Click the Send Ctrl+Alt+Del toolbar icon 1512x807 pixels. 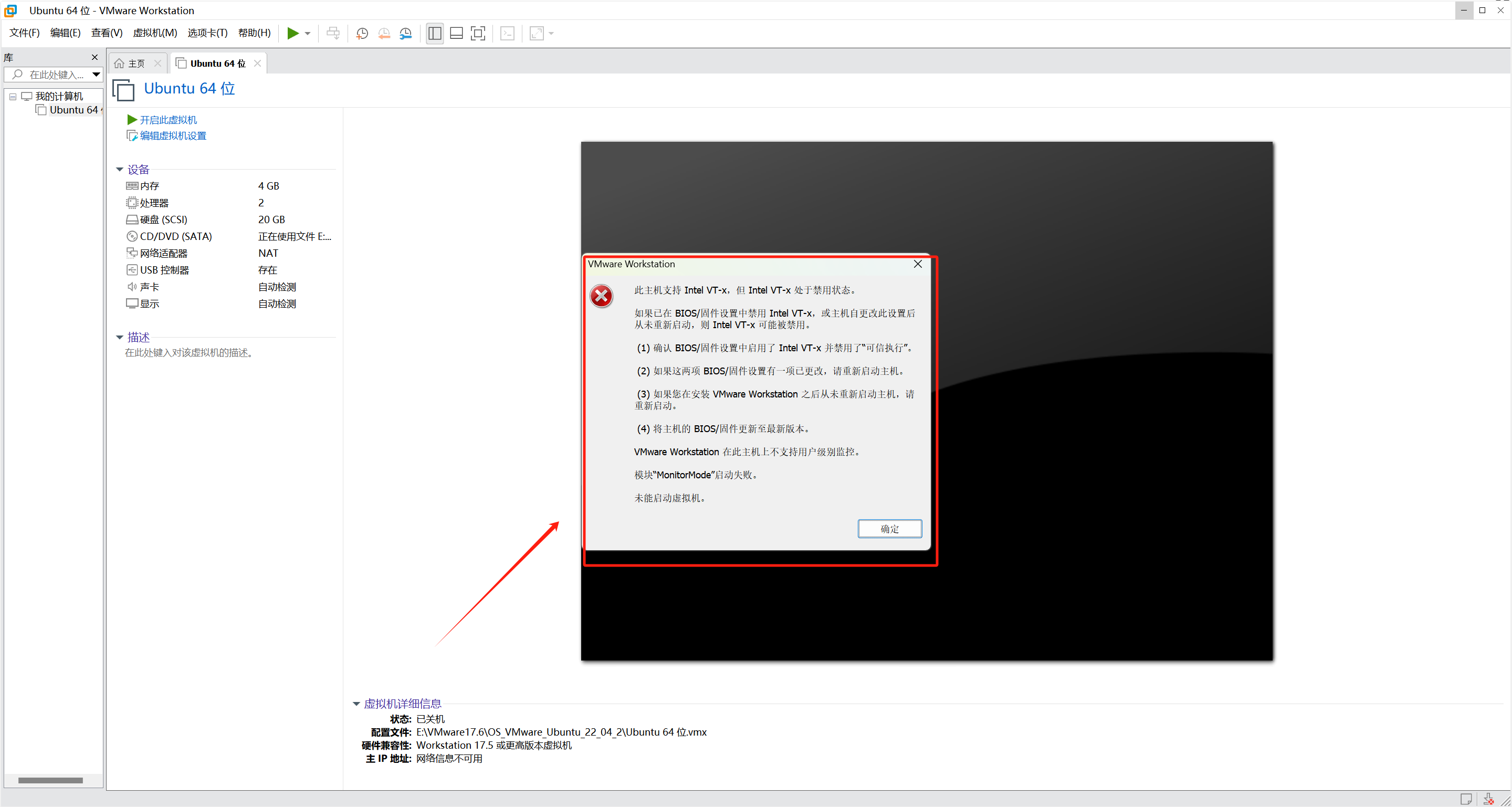333,34
